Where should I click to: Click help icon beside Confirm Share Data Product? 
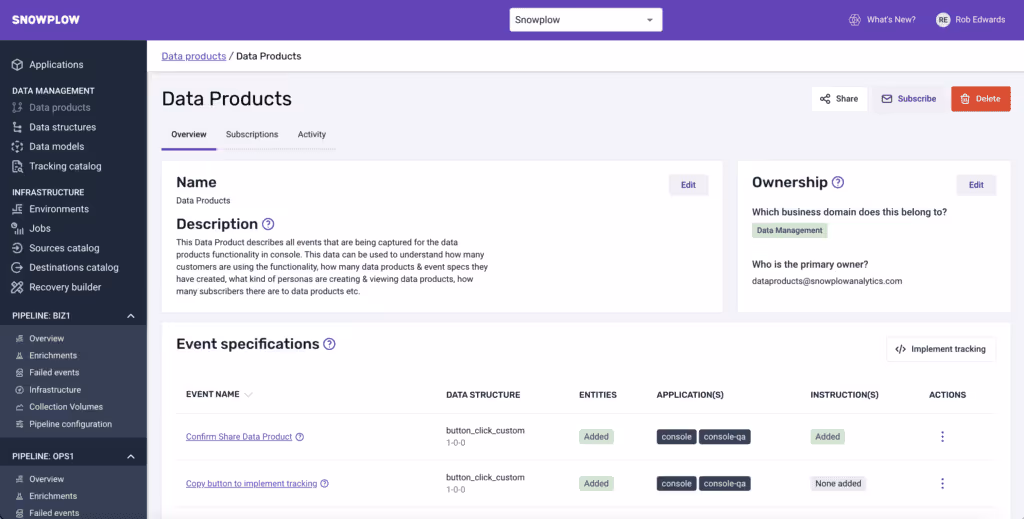(300, 437)
